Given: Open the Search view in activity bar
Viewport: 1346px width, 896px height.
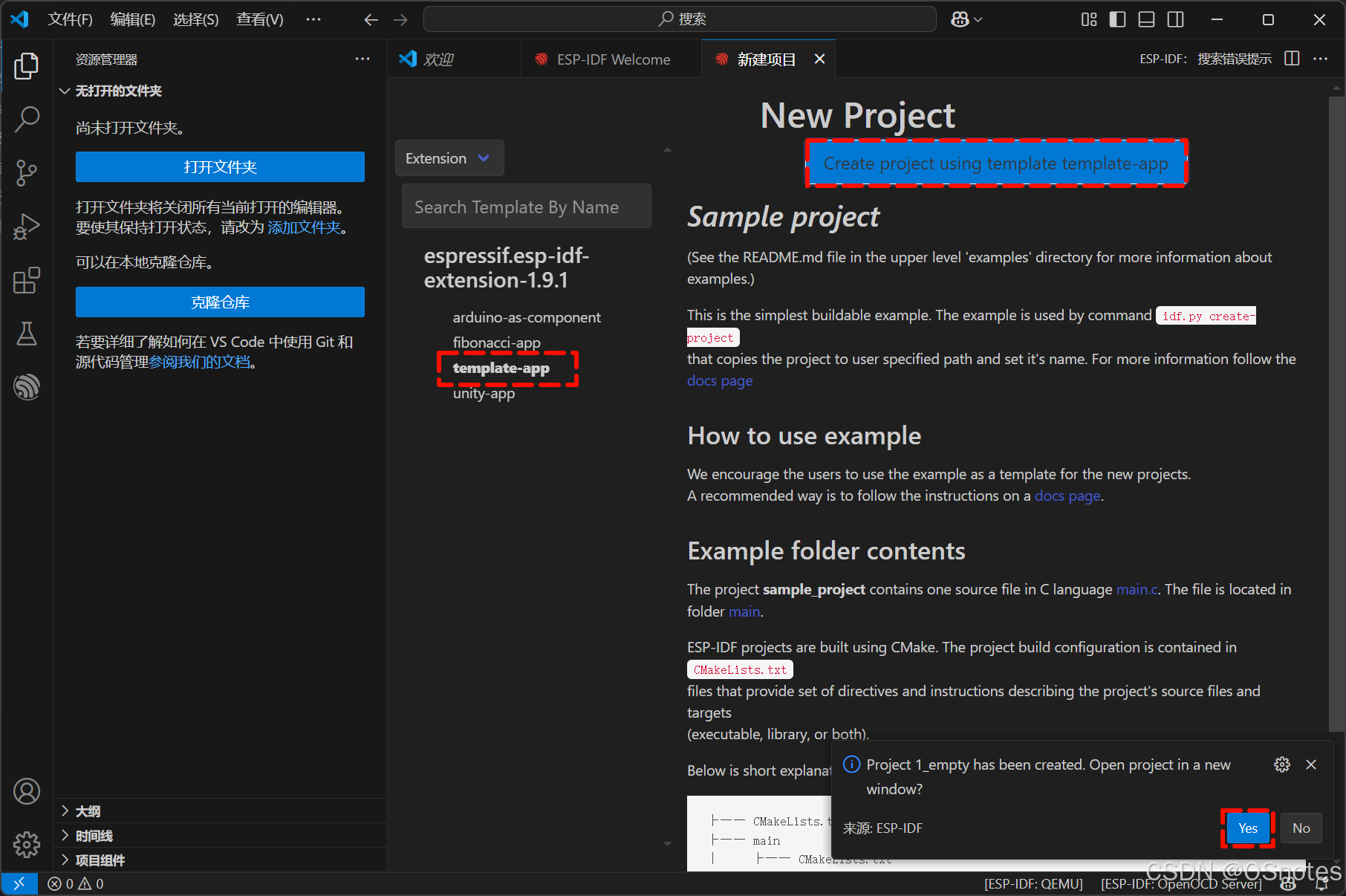Looking at the screenshot, I should tap(27, 120).
